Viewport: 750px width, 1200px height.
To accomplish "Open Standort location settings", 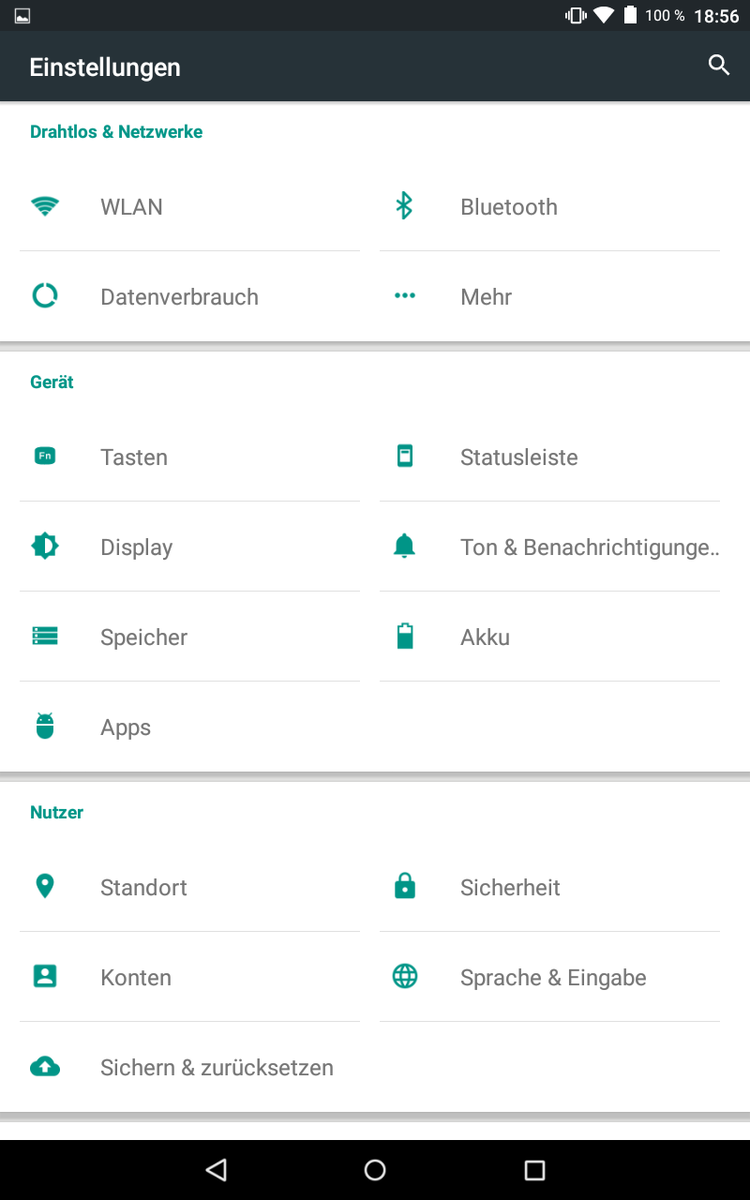I will pyautogui.click(x=144, y=887).
